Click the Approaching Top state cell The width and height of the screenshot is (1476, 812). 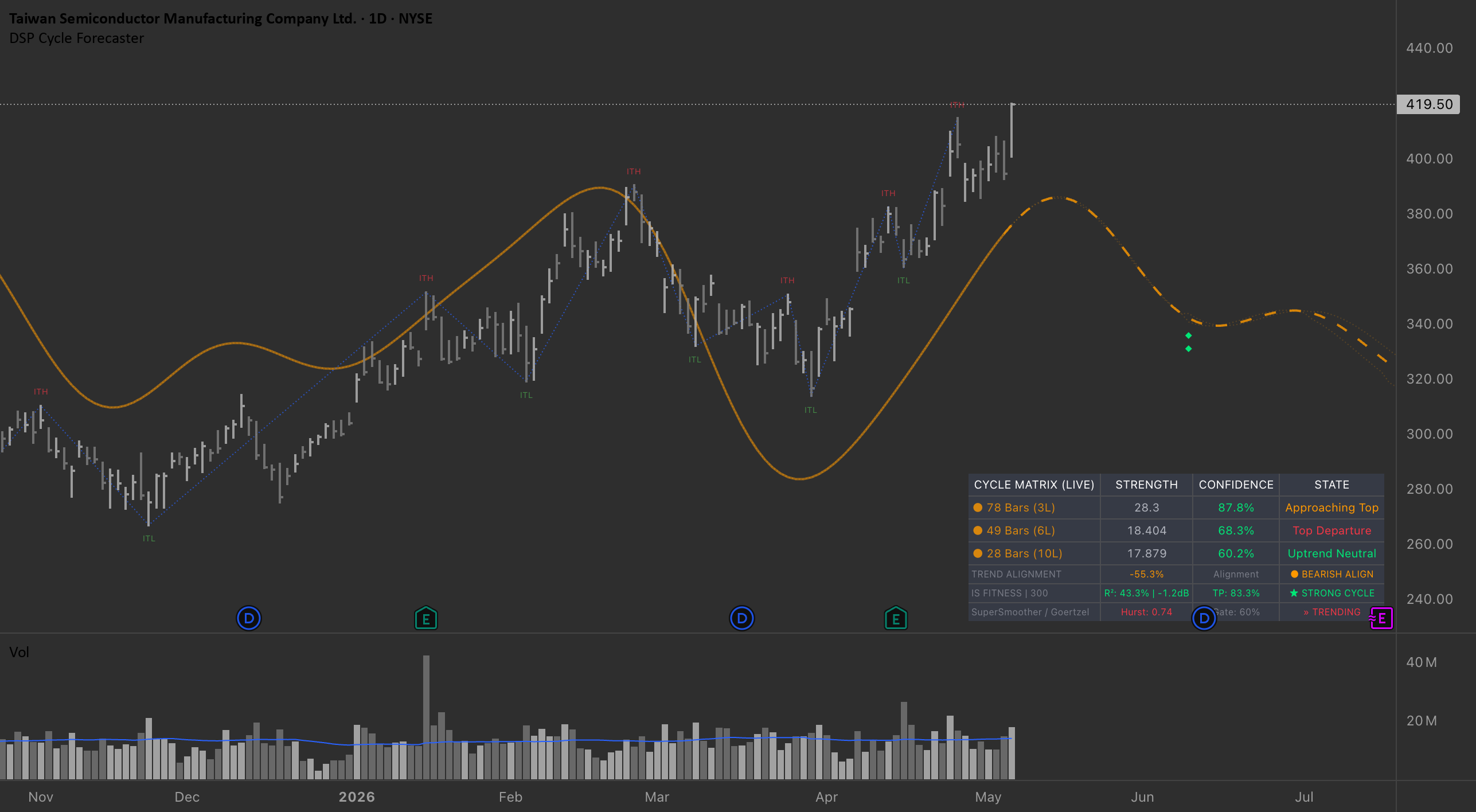point(1331,507)
